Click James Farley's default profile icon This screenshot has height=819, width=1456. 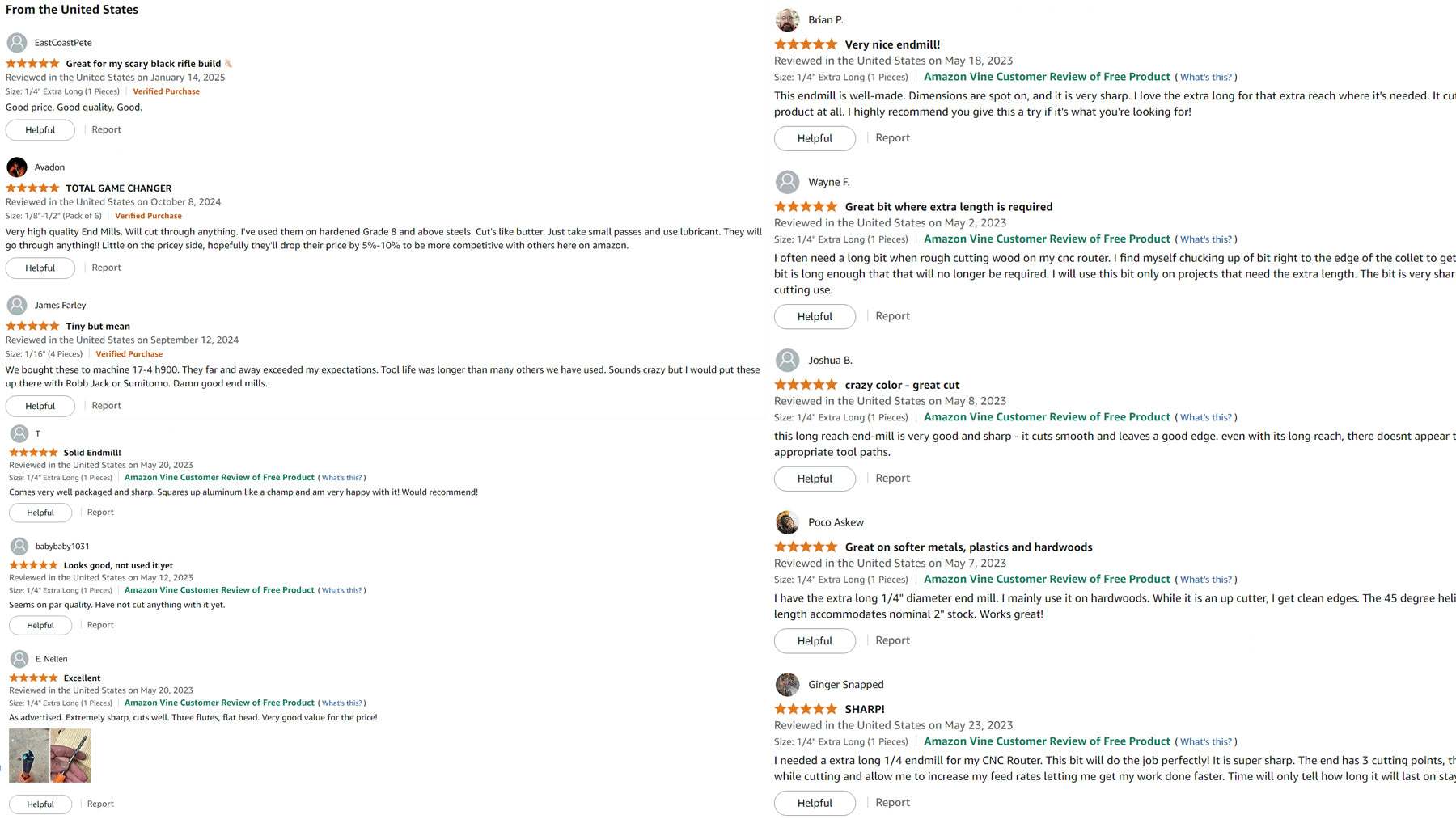[x=17, y=306]
